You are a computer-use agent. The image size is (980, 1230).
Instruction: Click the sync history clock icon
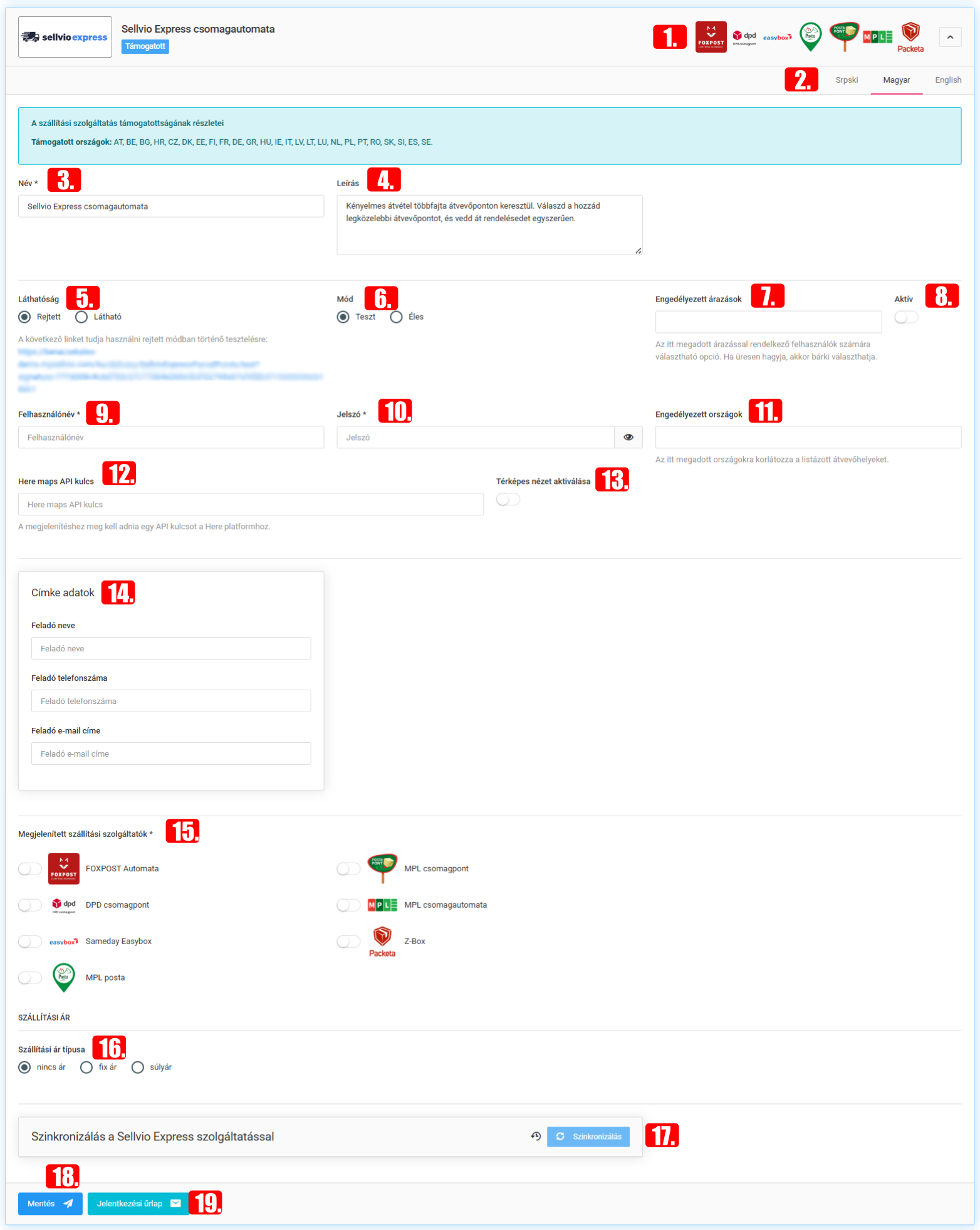[536, 1137]
